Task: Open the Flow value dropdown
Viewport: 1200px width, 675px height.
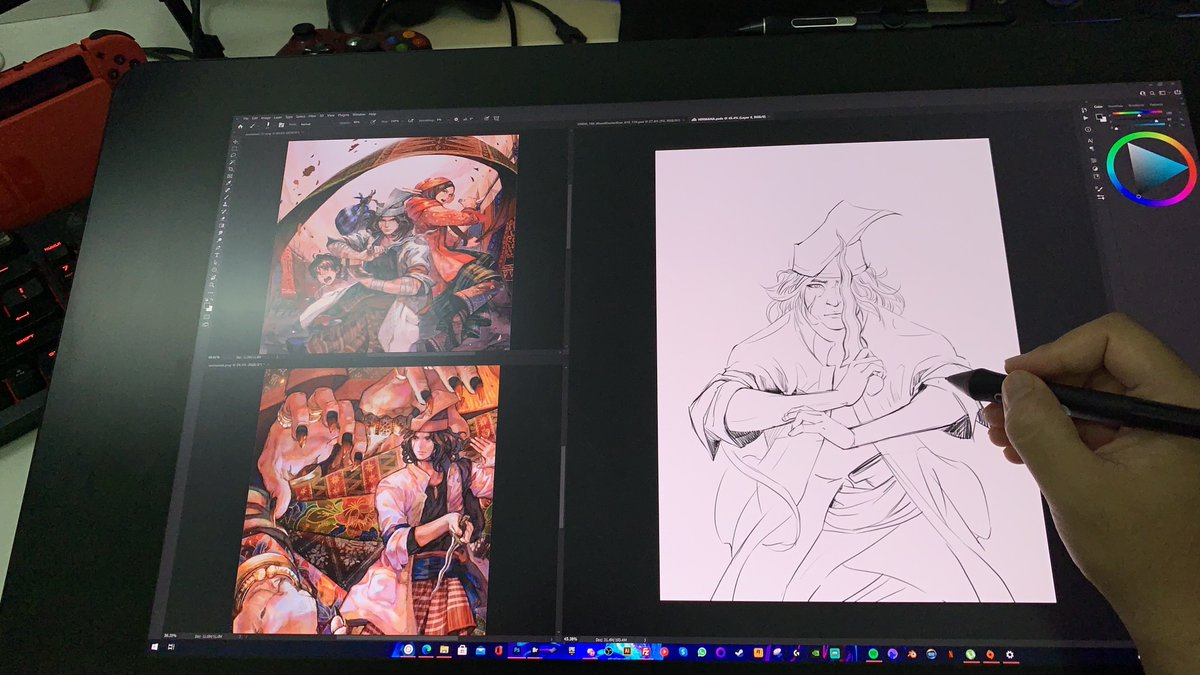Action: tap(394, 121)
